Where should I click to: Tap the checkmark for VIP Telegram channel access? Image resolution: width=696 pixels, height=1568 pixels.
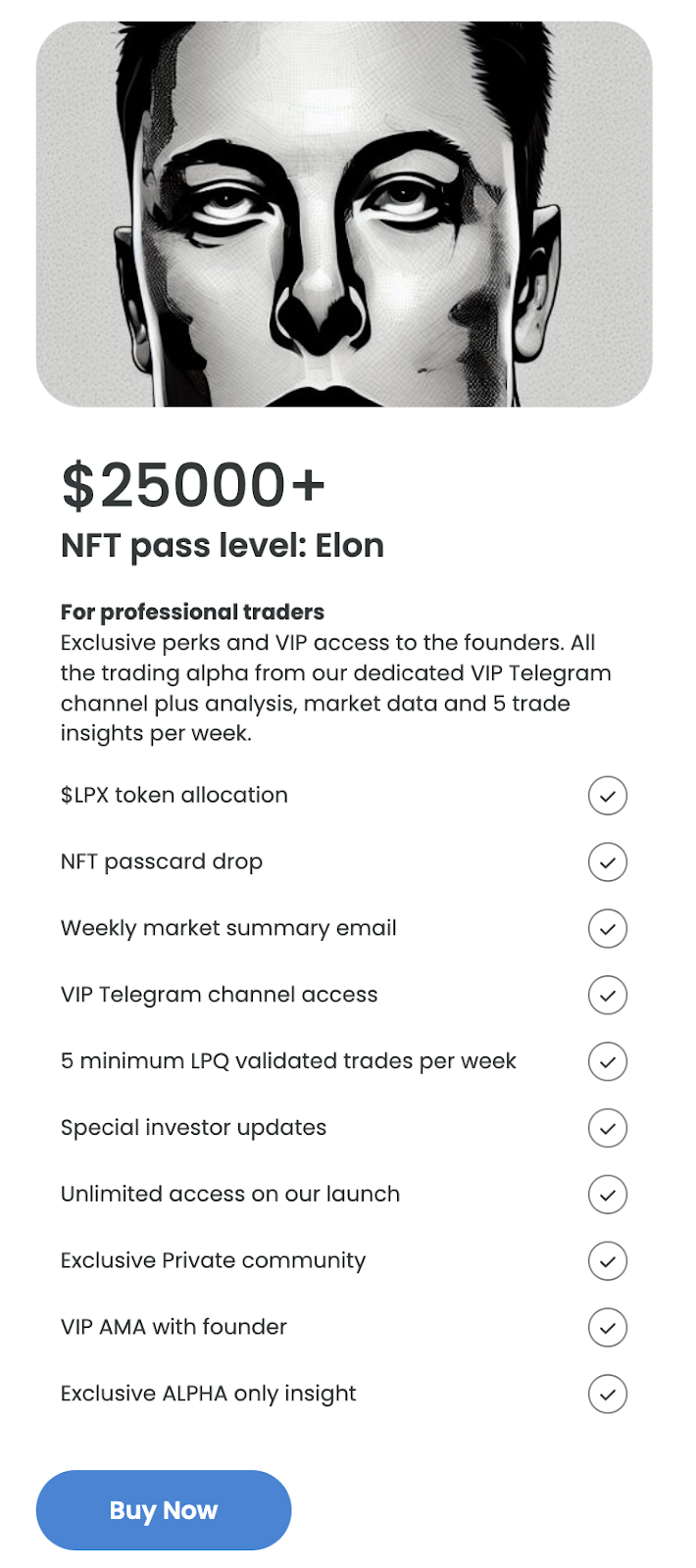pyautogui.click(x=608, y=995)
